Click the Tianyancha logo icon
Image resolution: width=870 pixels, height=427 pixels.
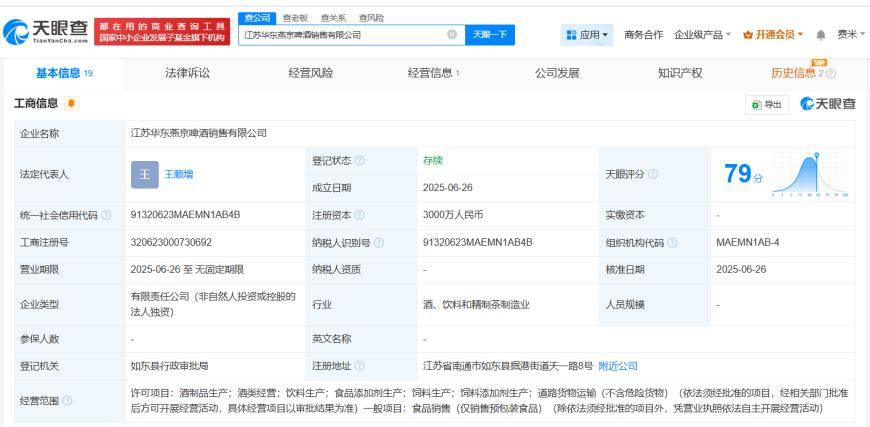tap(16, 32)
